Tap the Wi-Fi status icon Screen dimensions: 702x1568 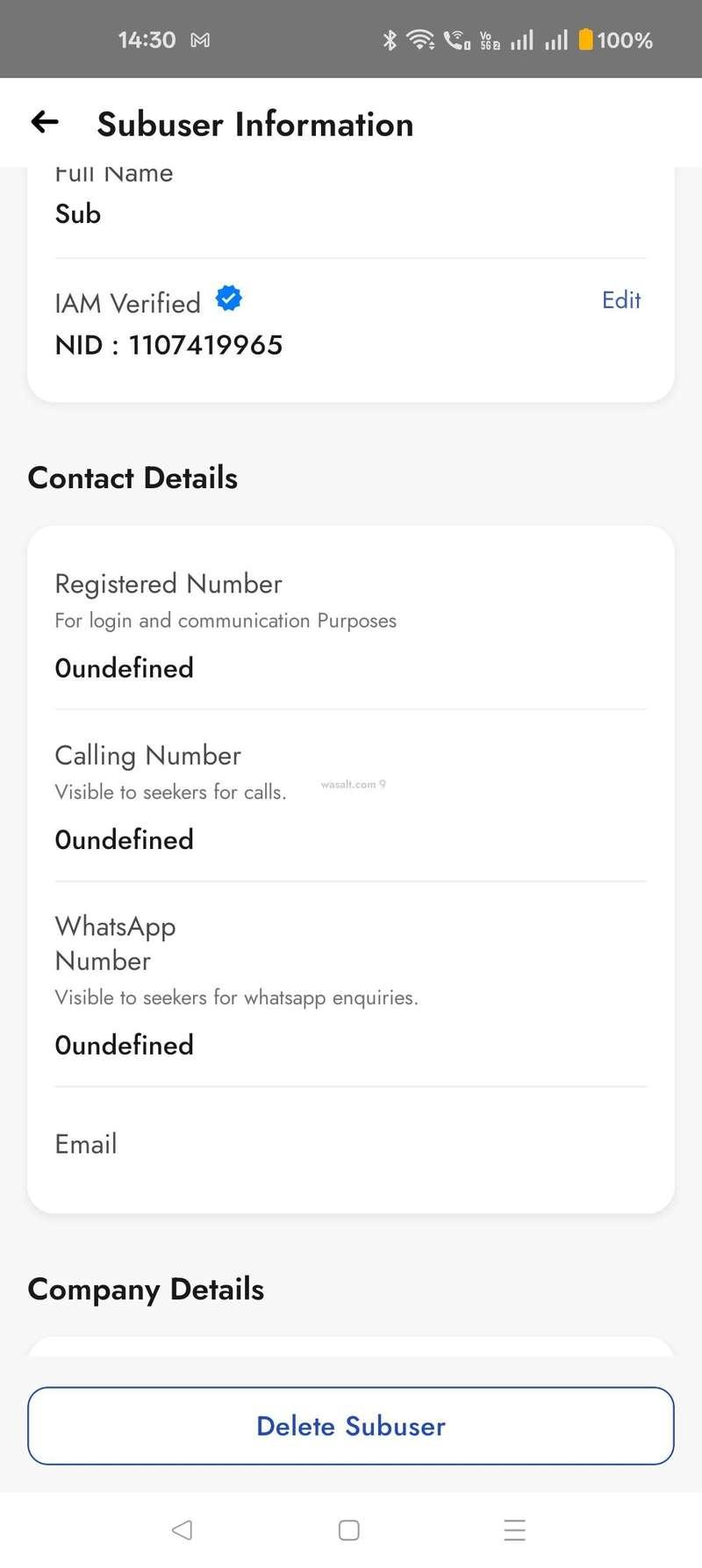coord(420,40)
